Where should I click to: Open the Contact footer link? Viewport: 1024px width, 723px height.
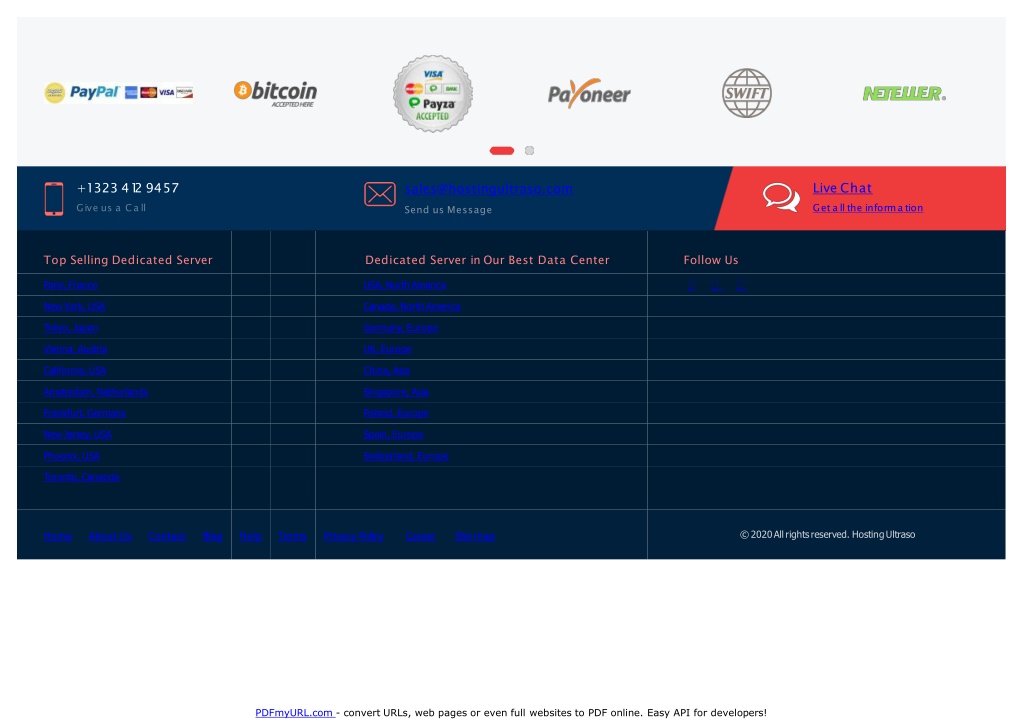pos(167,536)
